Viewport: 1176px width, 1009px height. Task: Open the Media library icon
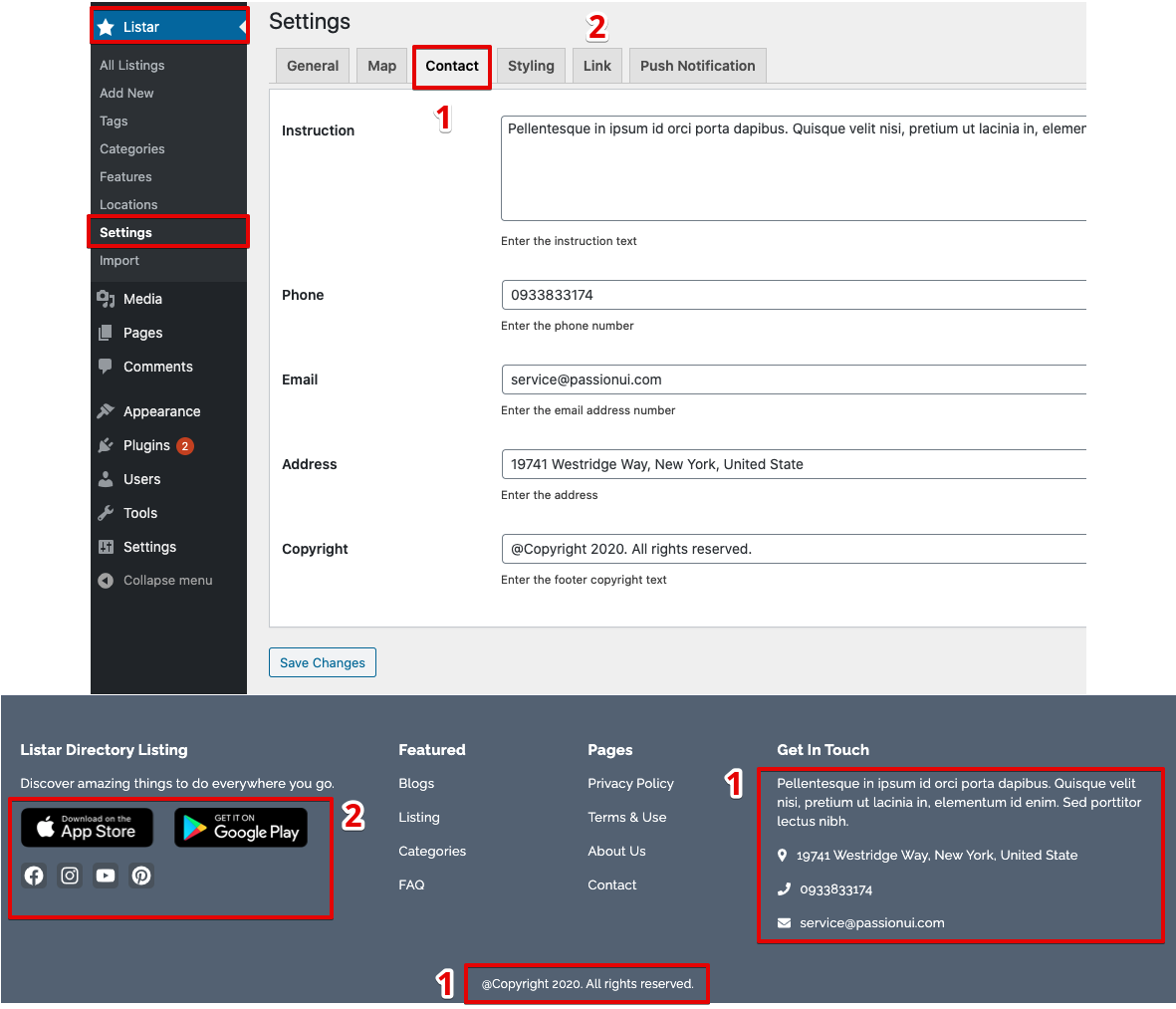pos(108,298)
